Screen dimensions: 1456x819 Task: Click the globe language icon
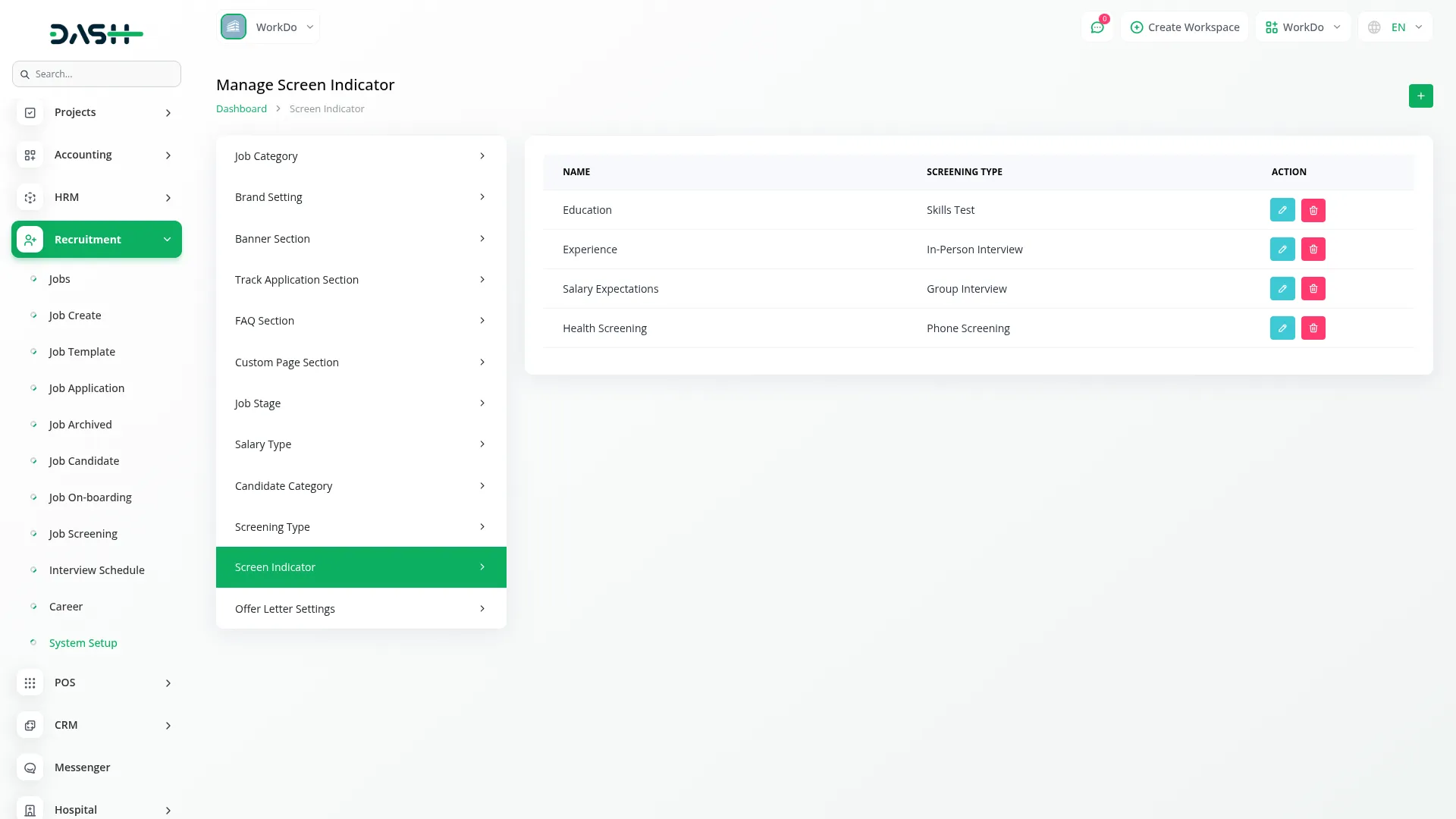1374,27
